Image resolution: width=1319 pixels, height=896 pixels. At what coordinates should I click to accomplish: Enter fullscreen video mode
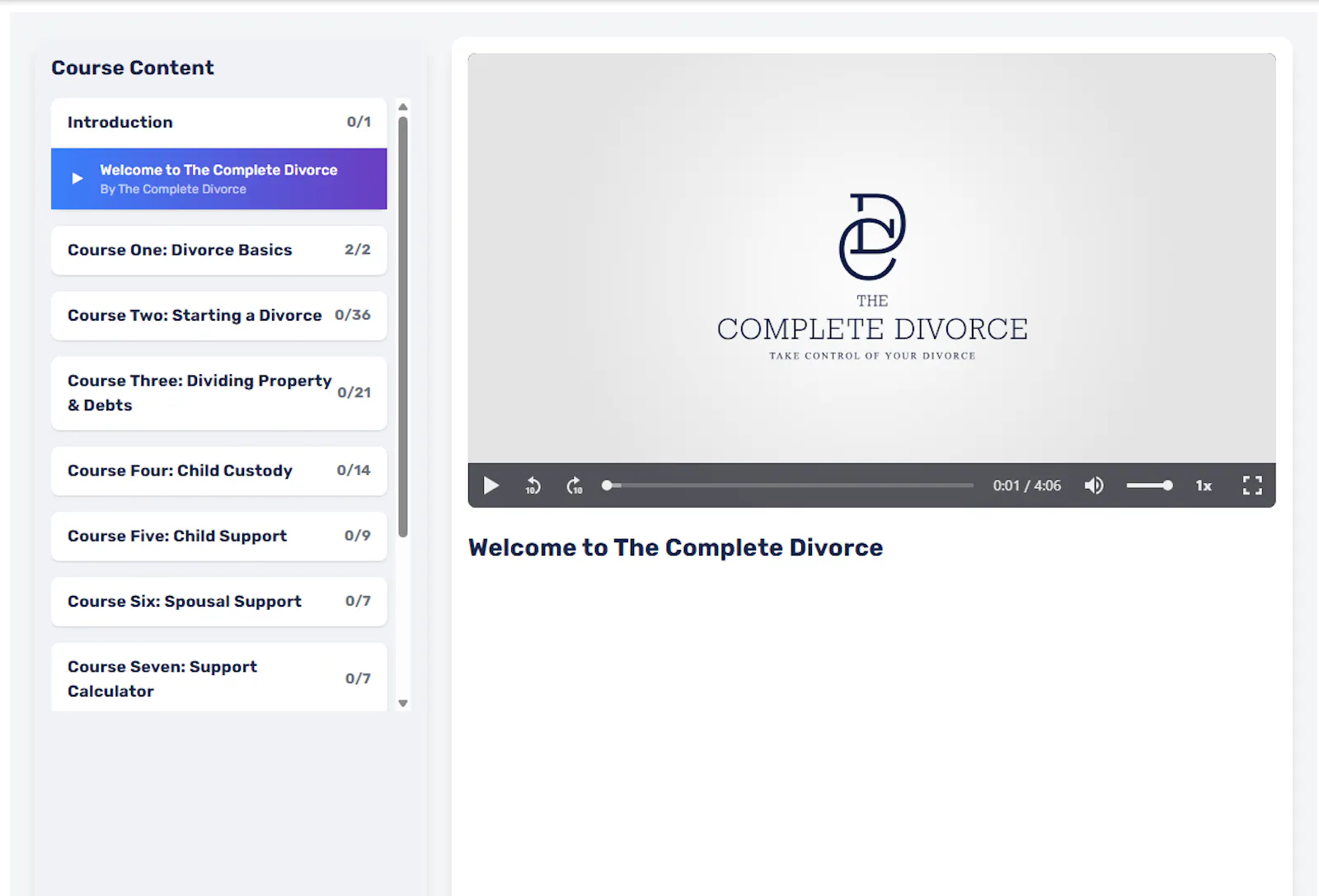1252,486
